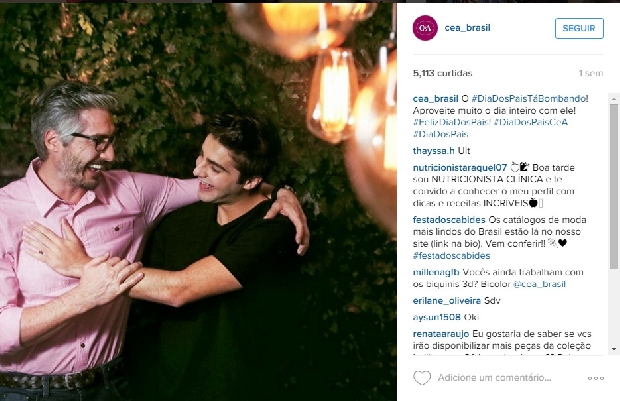620x401 pixels.
Task: Open the #DiaDosPaisCeA hashtag link
Action: tap(531, 122)
